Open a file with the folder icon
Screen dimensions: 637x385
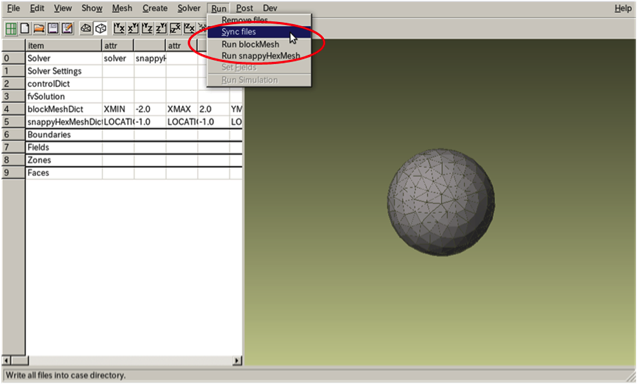pos(39,28)
